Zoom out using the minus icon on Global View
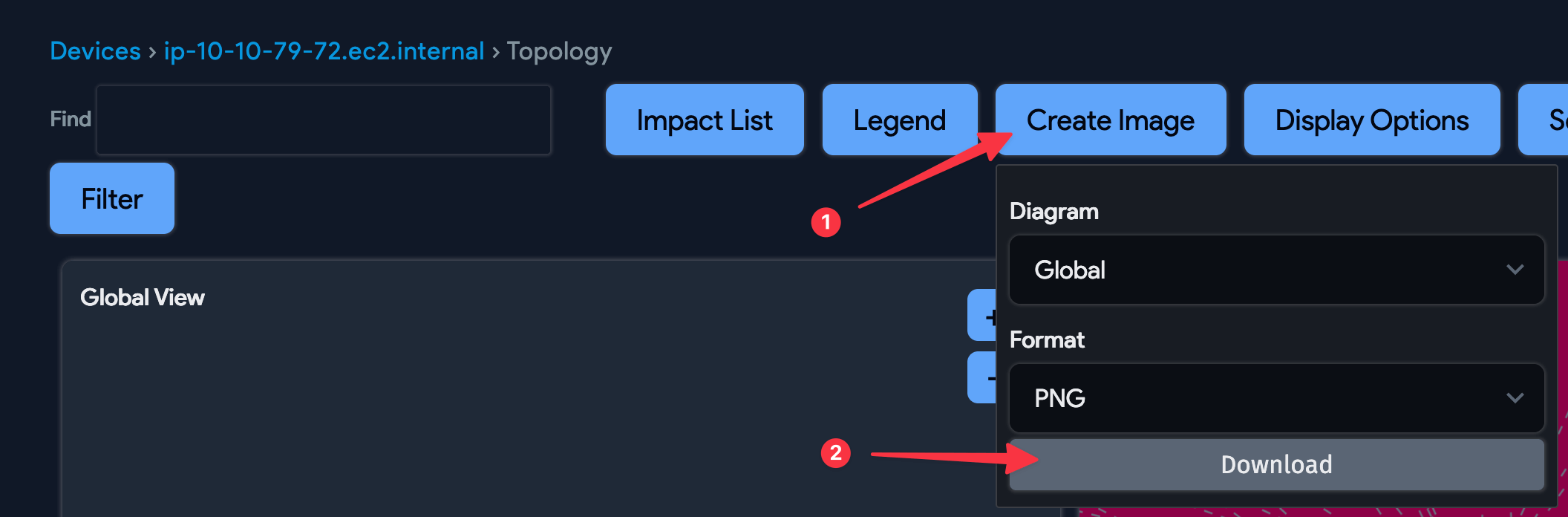 coord(990,377)
